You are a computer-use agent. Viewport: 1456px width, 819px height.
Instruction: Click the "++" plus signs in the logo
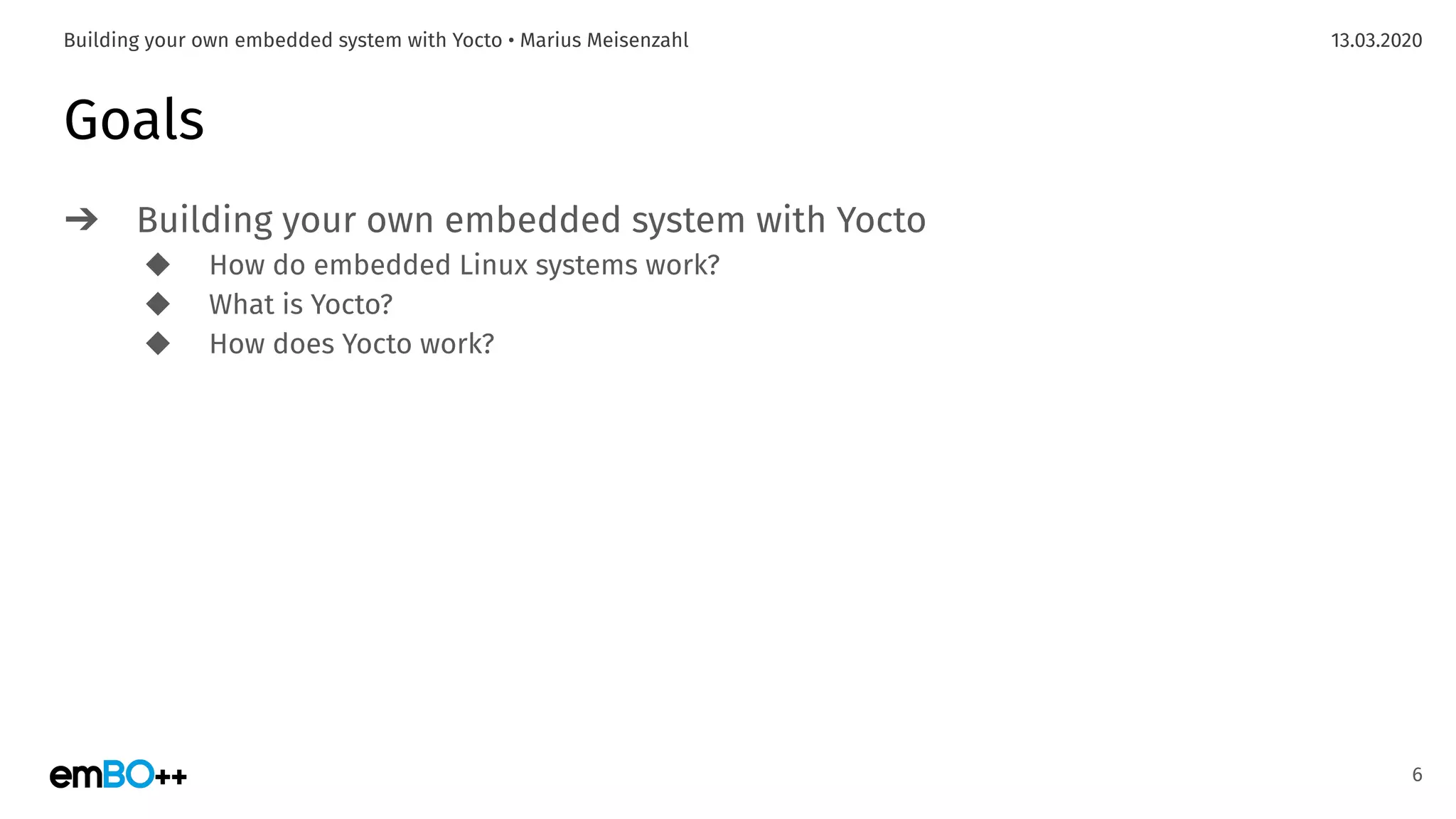tap(171, 777)
